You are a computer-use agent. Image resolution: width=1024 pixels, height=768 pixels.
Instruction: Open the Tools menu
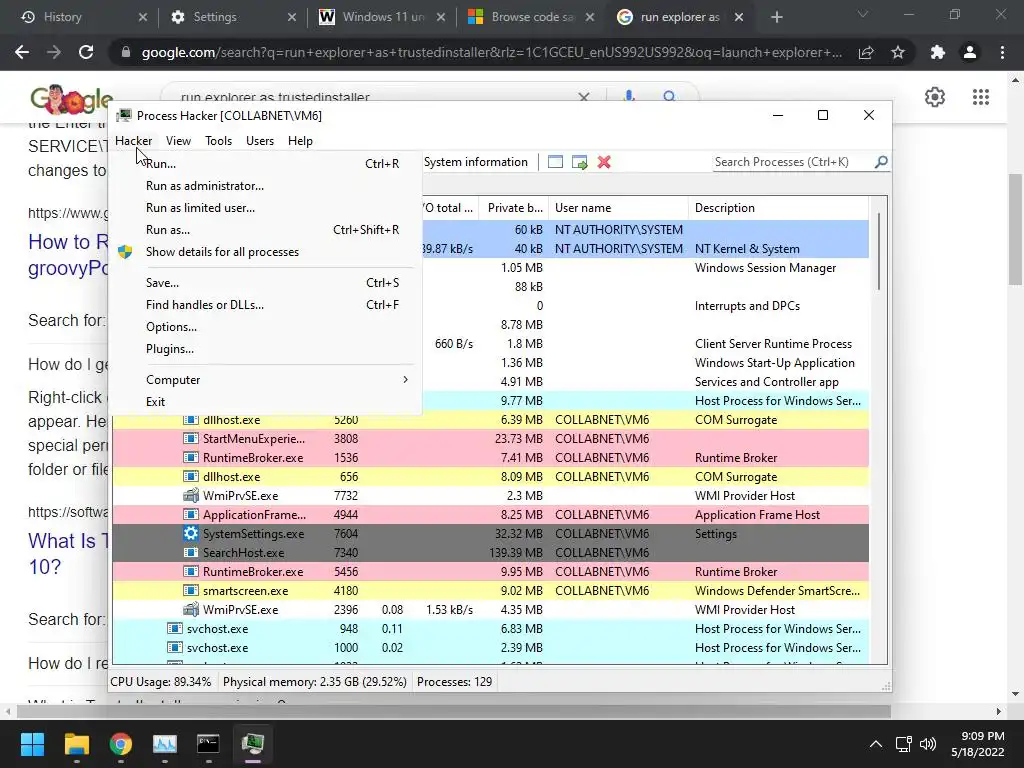point(218,140)
